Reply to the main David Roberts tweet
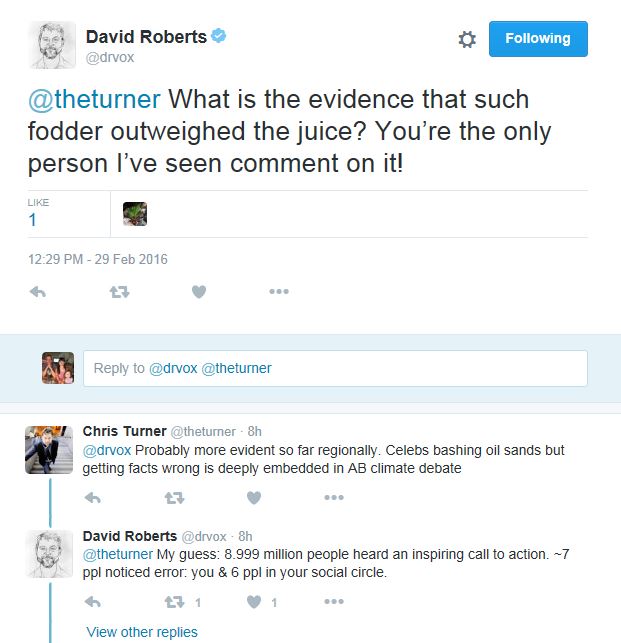This screenshot has height=643, width=621. point(38,292)
